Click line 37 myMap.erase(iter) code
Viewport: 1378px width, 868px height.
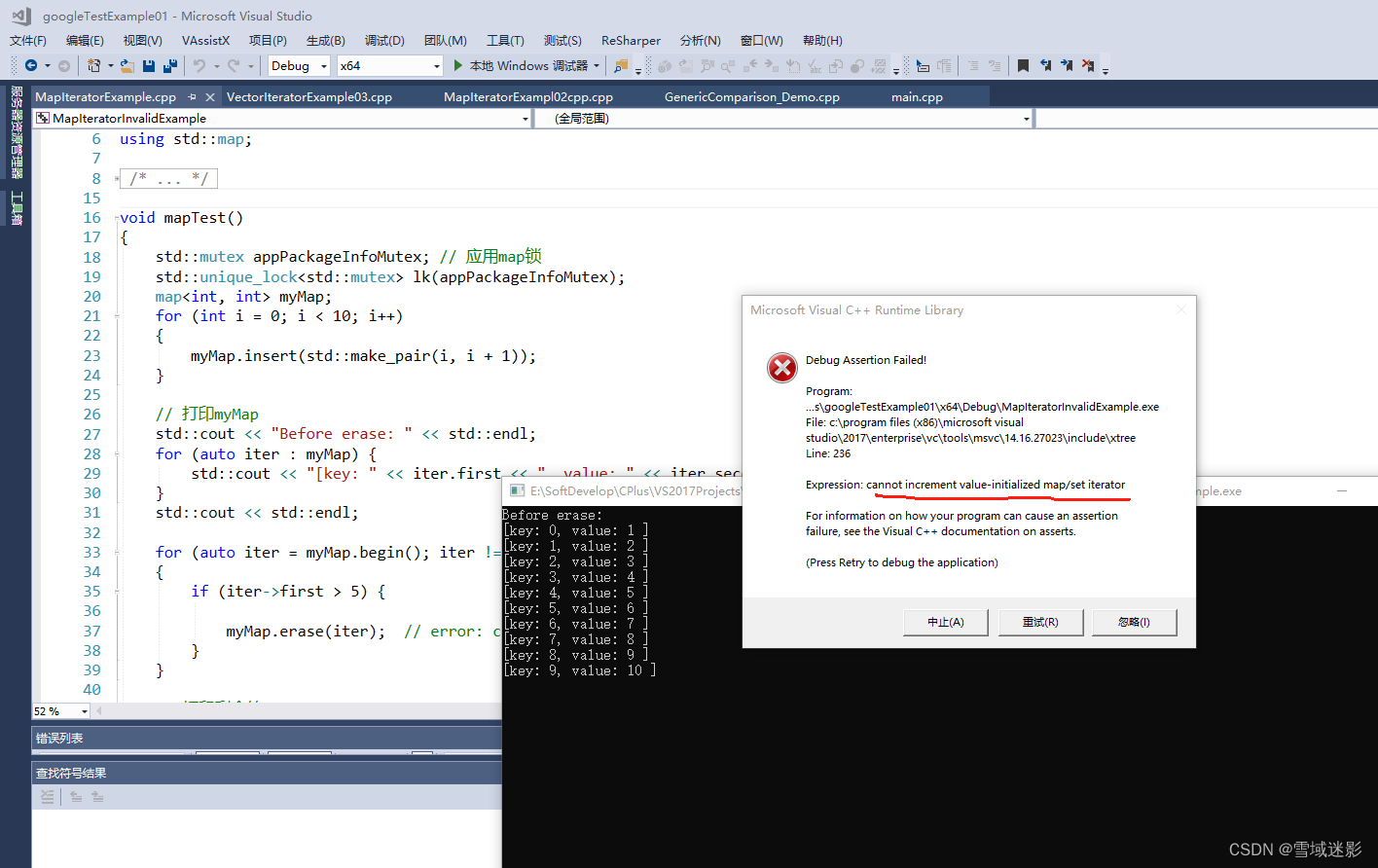coord(306,632)
